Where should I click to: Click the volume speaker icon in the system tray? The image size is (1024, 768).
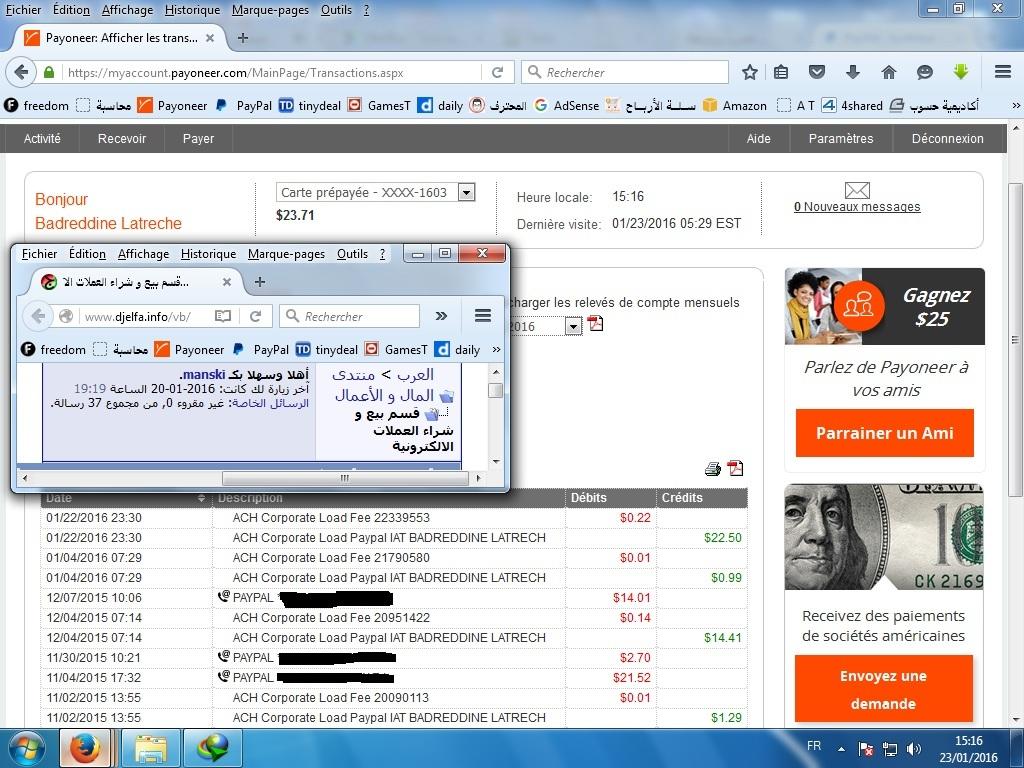pos(914,749)
